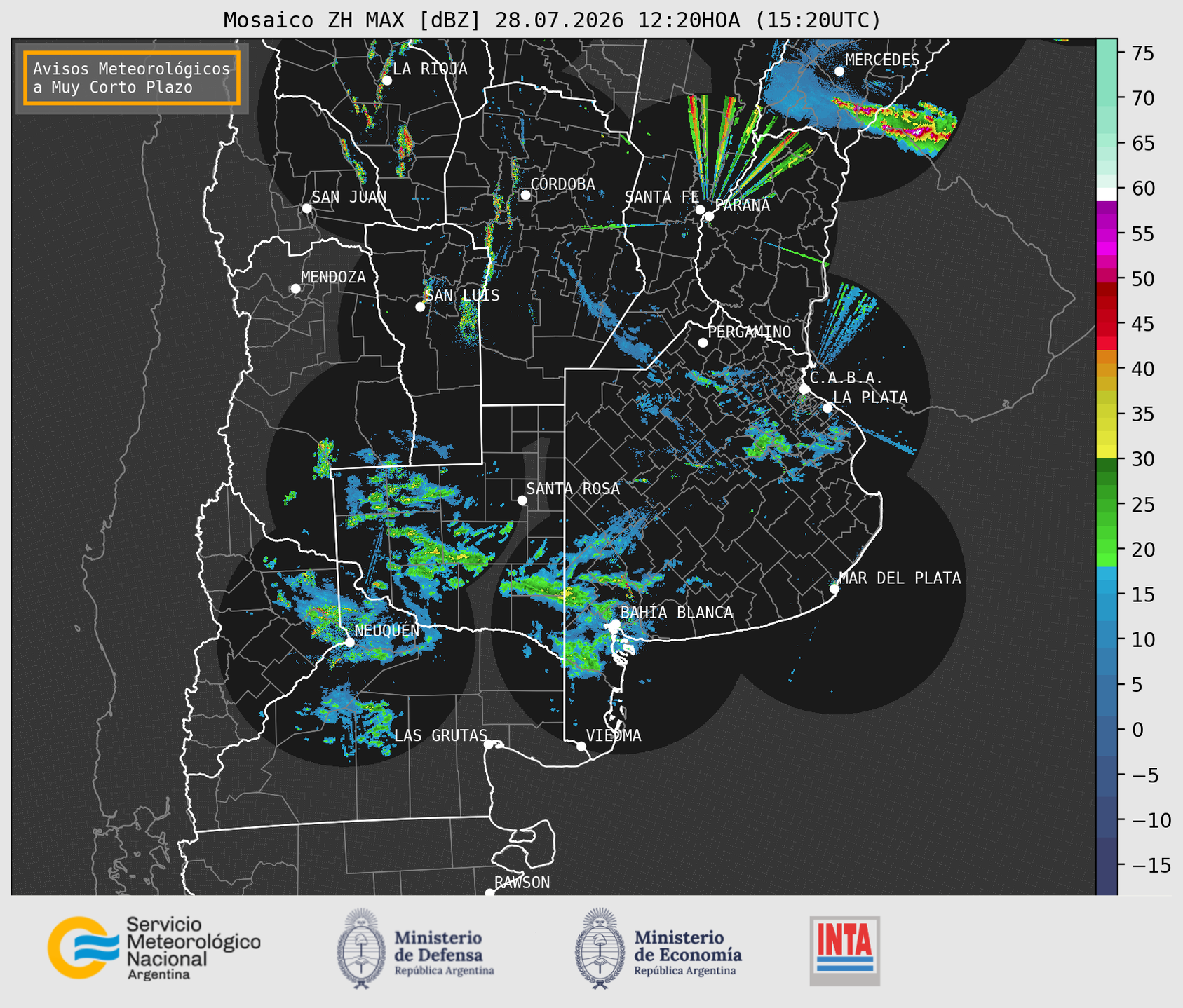The height and width of the screenshot is (1008, 1183).
Task: Click the La Rioja city marker
Action: click(x=386, y=81)
